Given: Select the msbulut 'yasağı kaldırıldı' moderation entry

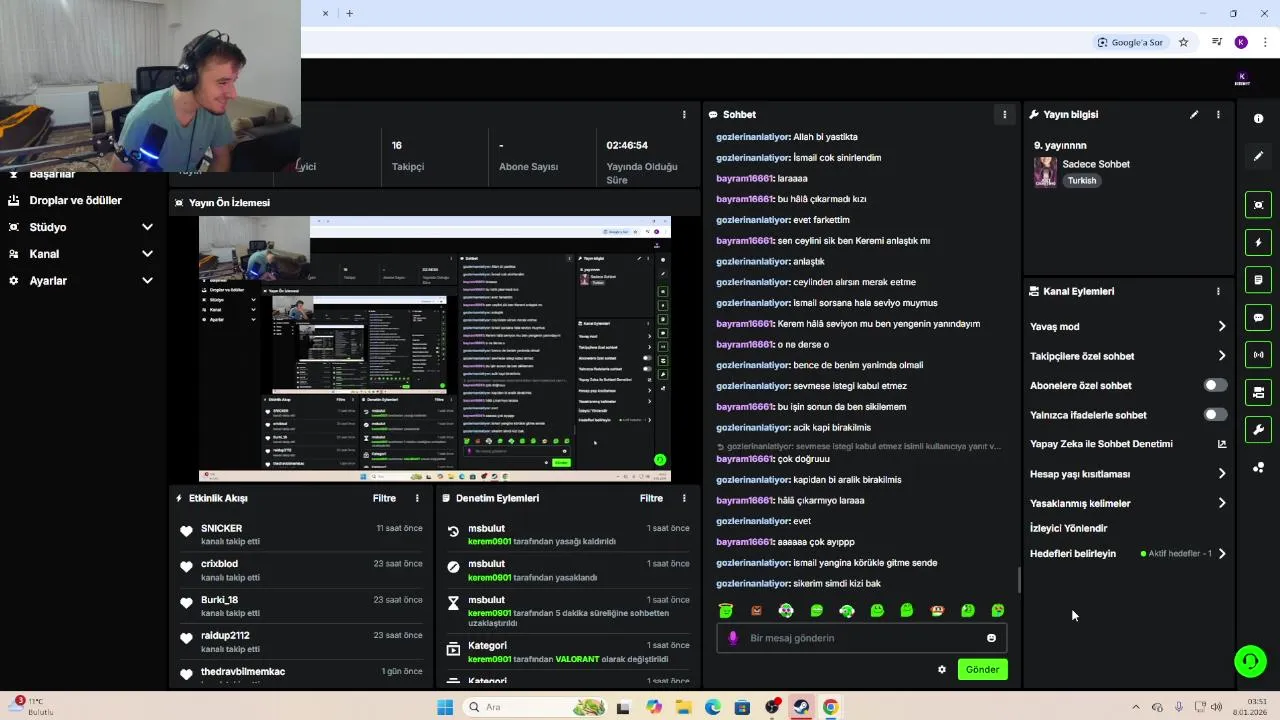Looking at the screenshot, I should coord(568,534).
